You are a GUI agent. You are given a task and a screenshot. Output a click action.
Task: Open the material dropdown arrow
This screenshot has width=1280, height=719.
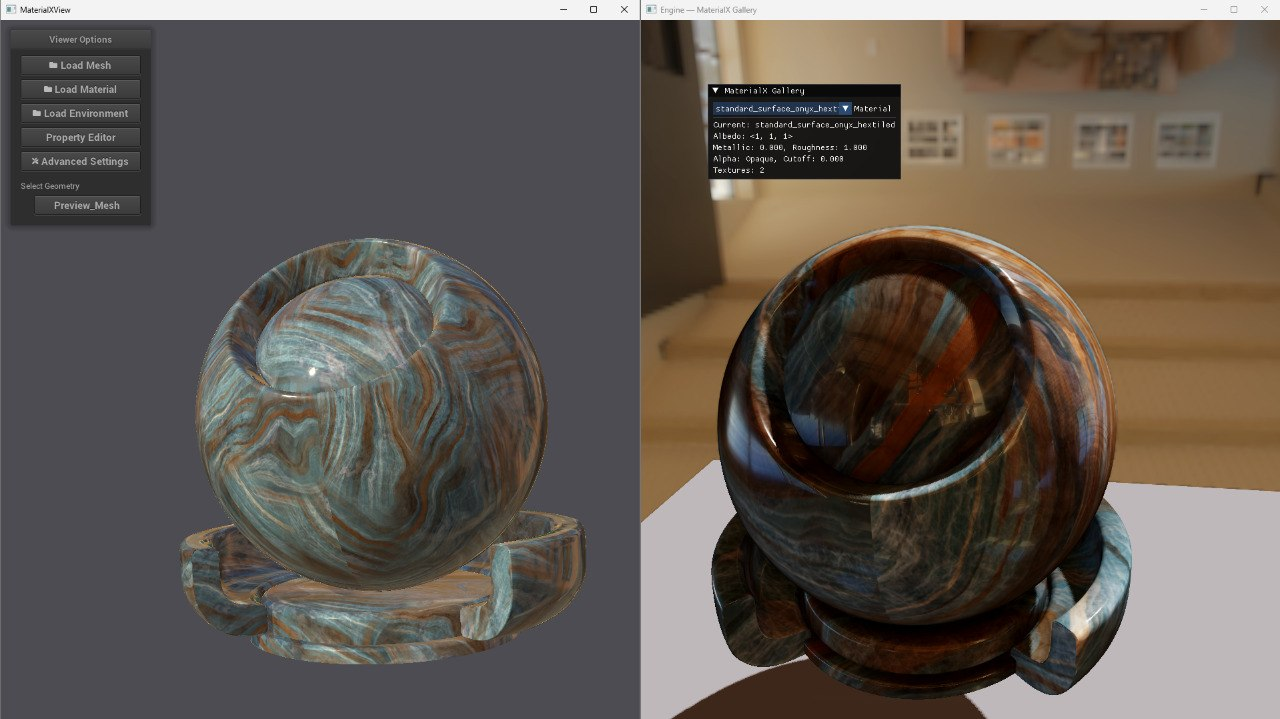845,108
